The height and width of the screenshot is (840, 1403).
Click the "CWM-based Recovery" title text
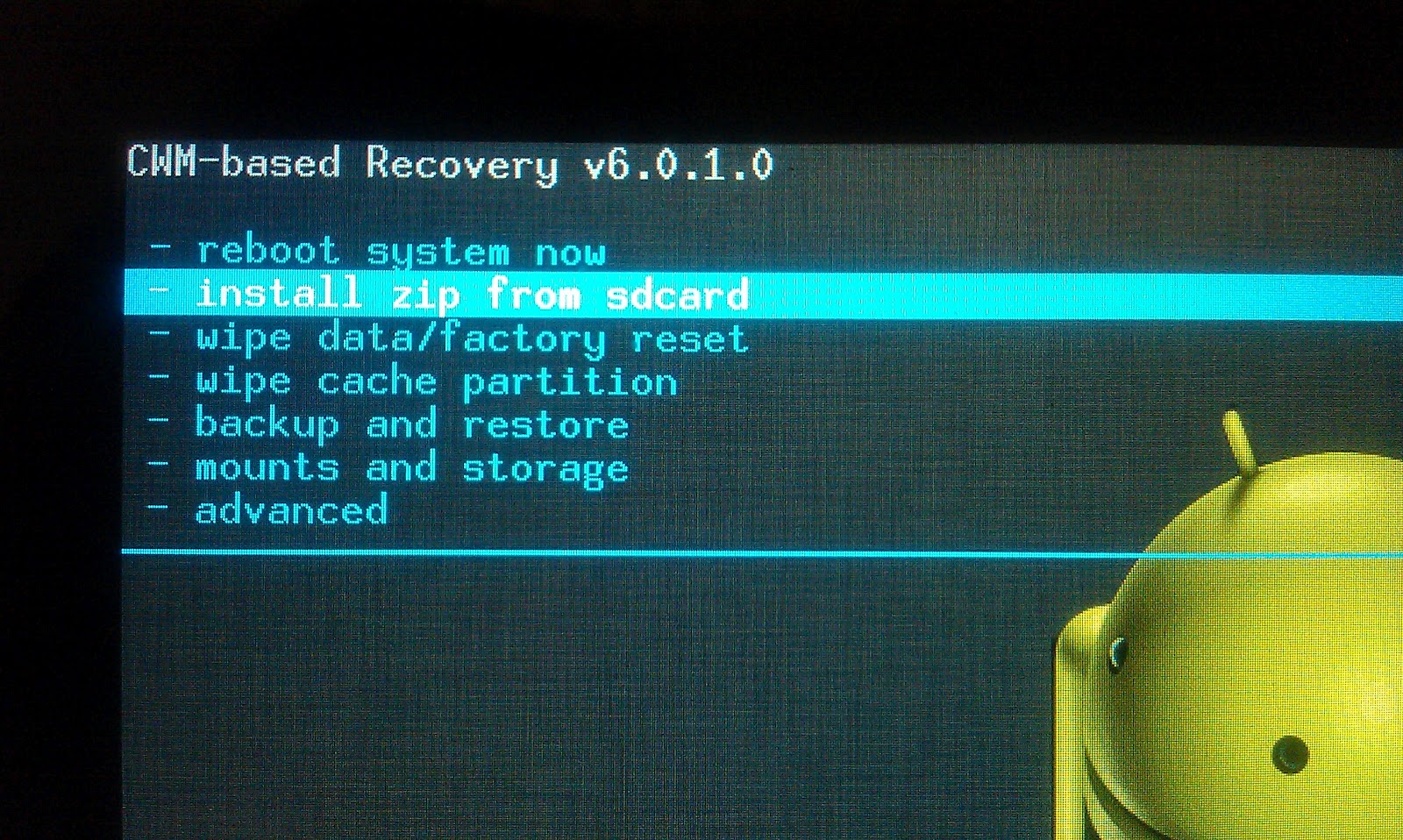coord(344,164)
